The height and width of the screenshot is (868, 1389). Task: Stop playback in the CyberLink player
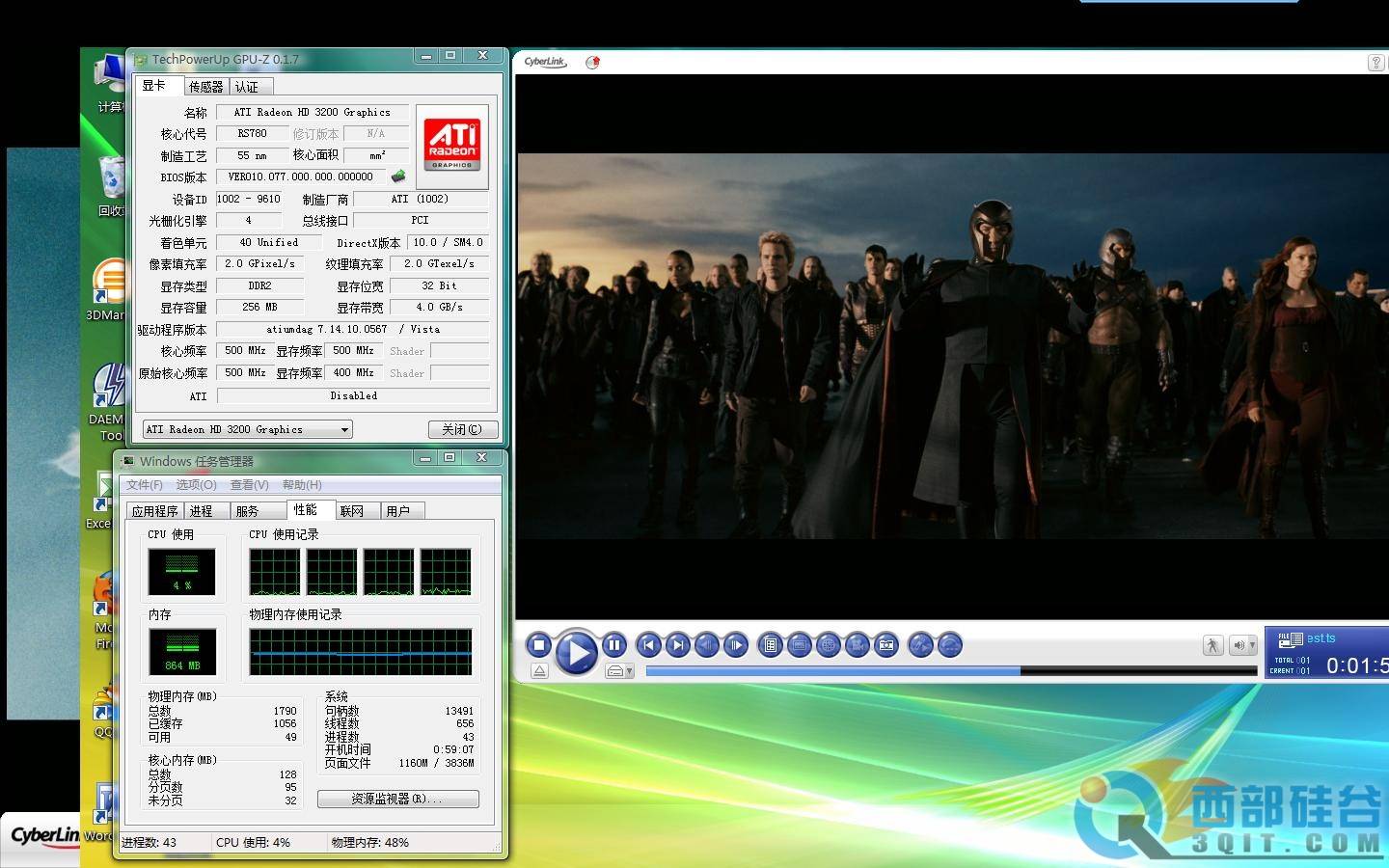[539, 645]
